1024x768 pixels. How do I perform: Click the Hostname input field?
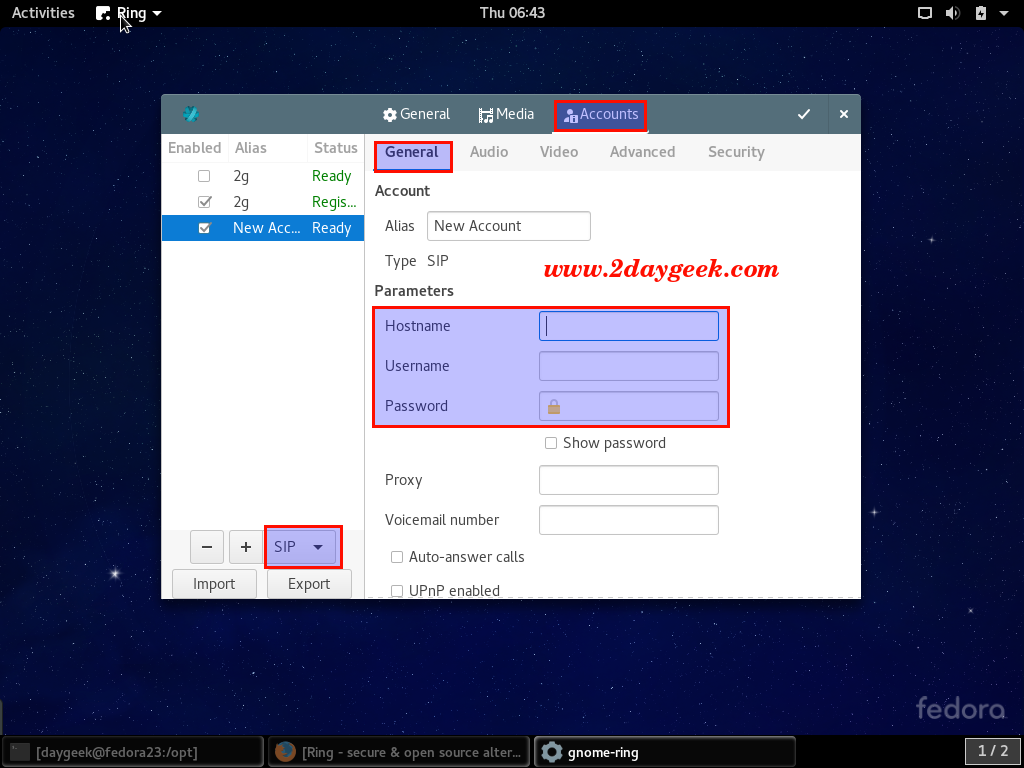click(629, 326)
